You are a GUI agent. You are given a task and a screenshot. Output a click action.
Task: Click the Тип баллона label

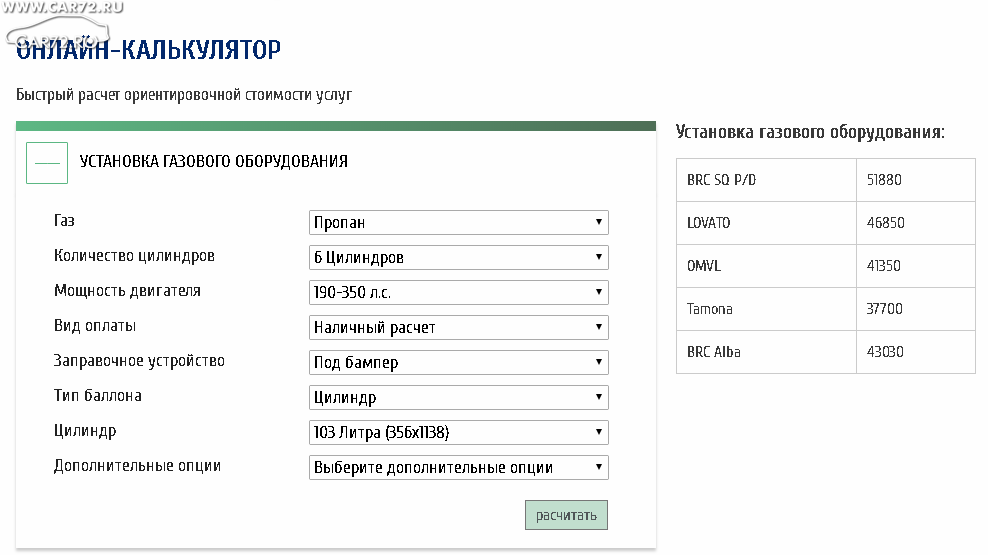coord(98,396)
